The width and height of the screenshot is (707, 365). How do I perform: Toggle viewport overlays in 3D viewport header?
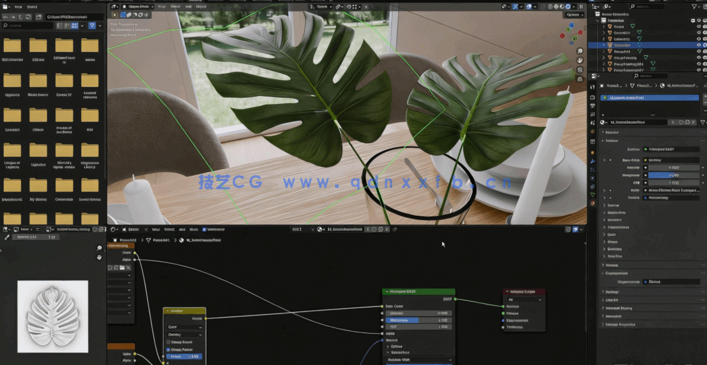click(529, 7)
